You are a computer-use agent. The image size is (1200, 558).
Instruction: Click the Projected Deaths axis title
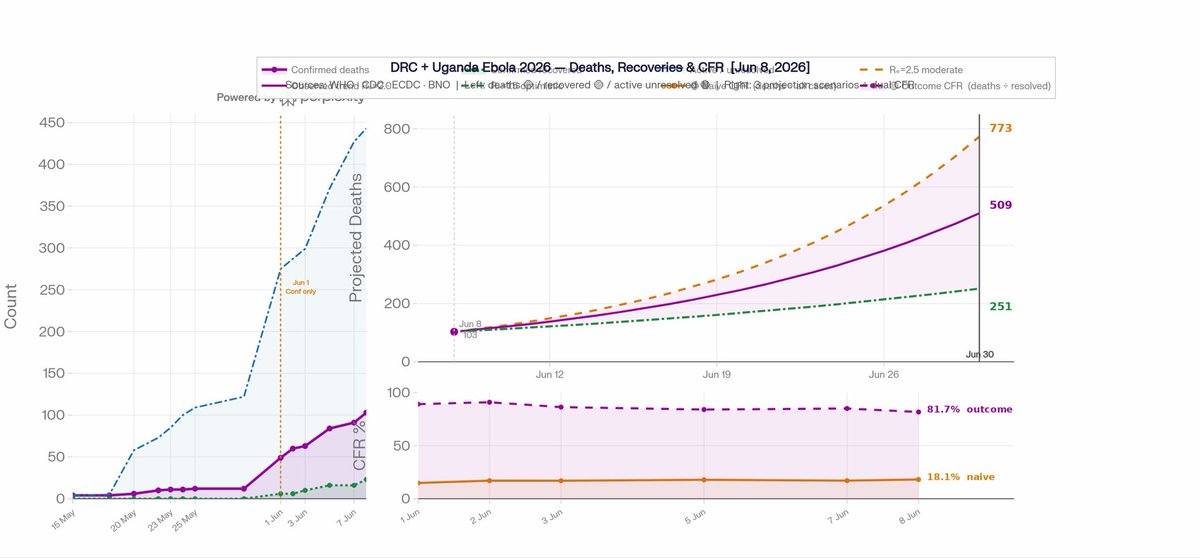click(355, 237)
